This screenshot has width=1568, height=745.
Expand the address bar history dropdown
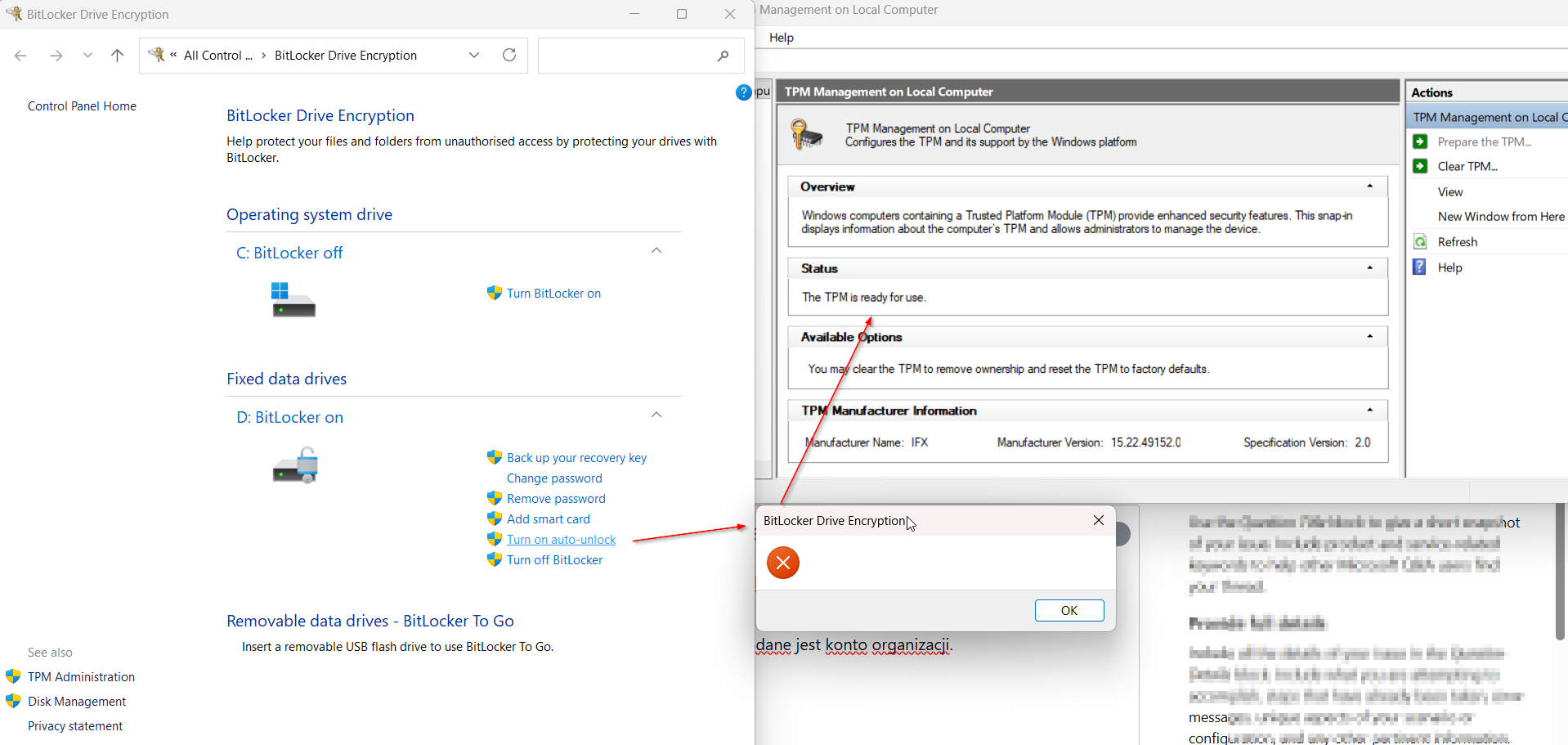pos(474,55)
